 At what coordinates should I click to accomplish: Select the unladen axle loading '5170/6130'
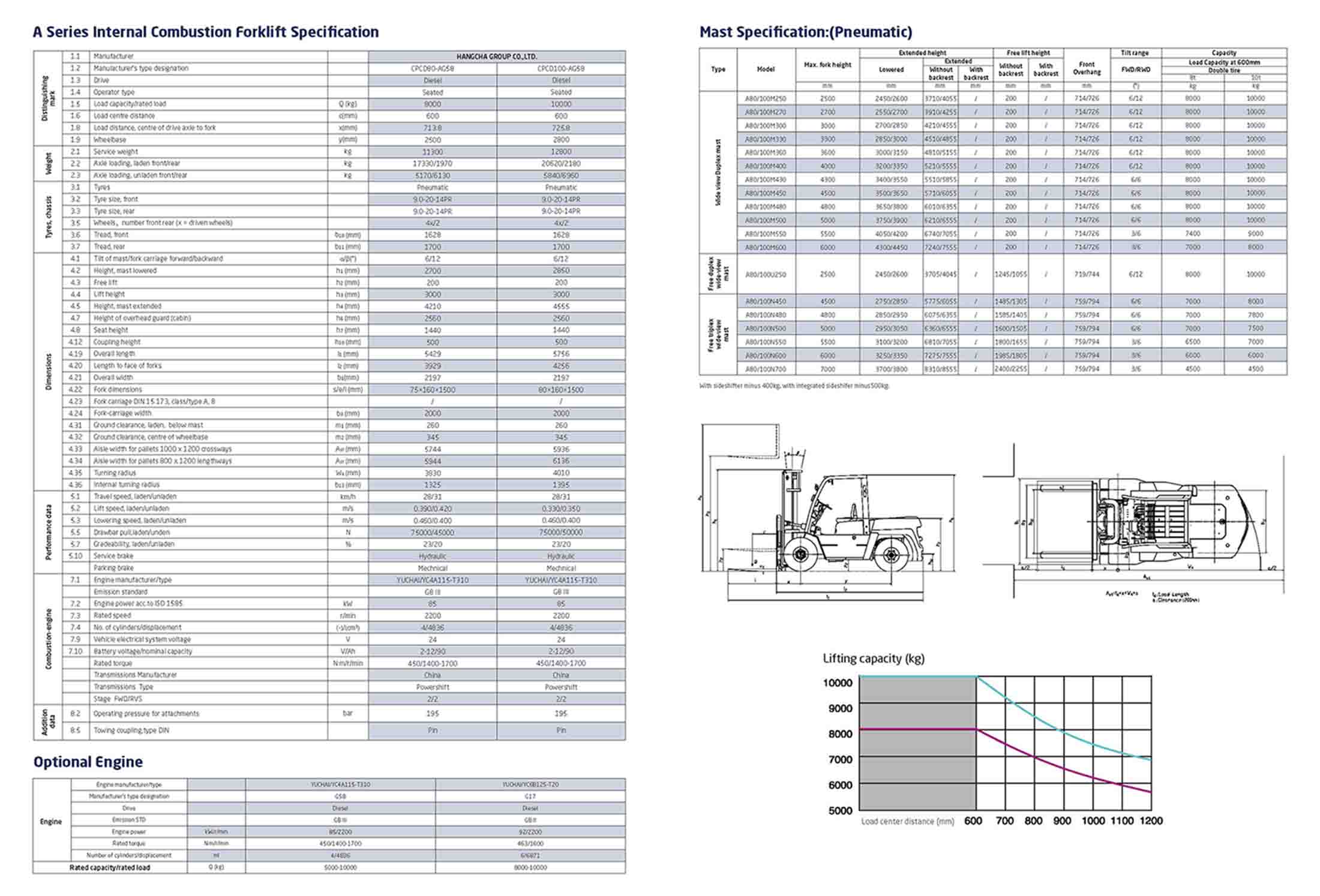coord(433,176)
